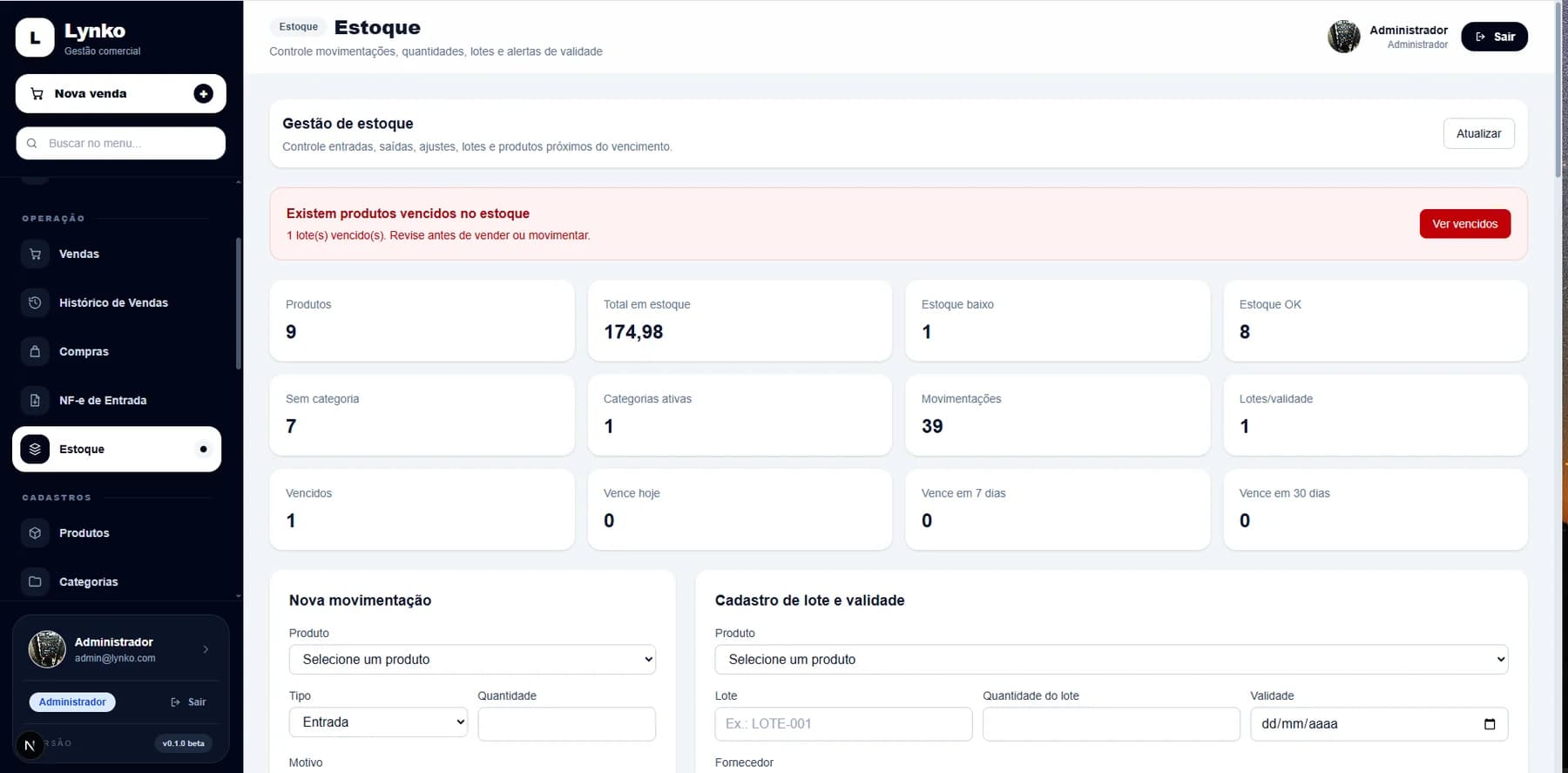The width and height of the screenshot is (1568, 773).
Task: Click the page vertical scrollbar
Action: click(1558, 91)
